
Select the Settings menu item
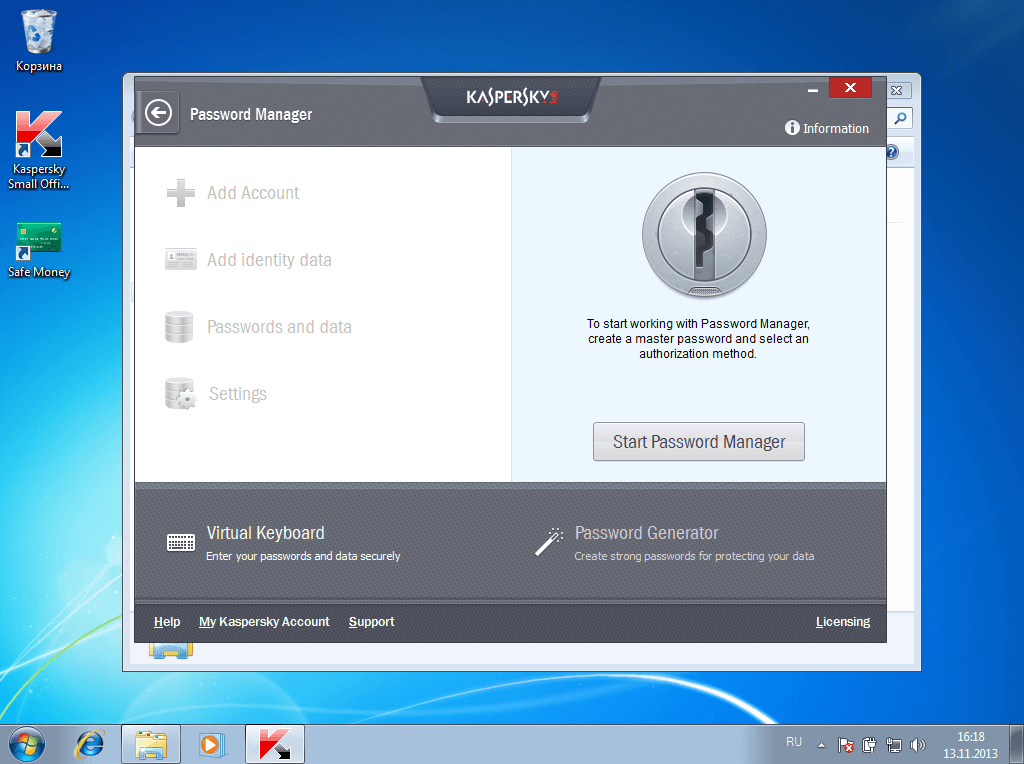[238, 394]
